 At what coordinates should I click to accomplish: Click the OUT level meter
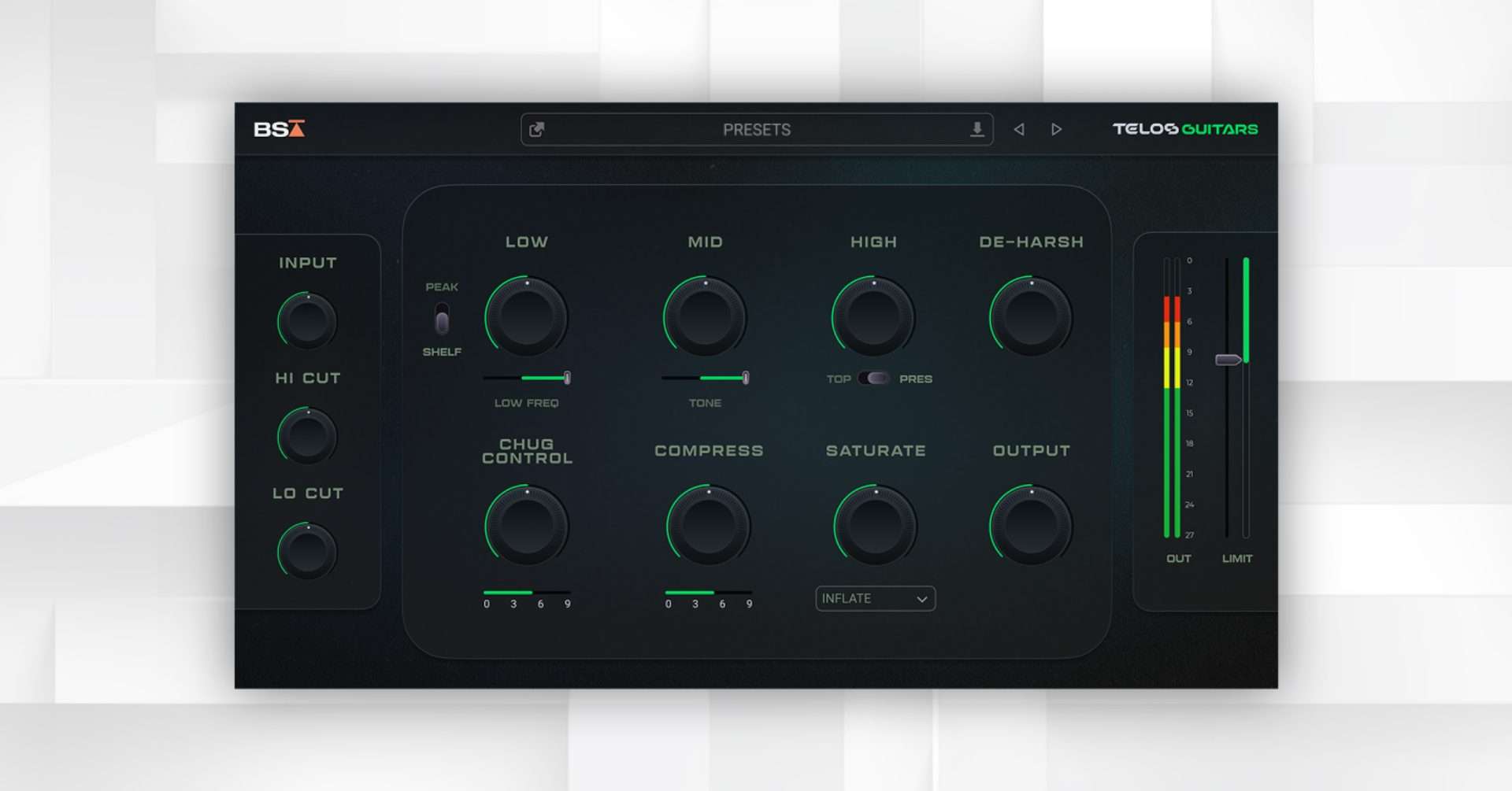[x=1172, y=398]
